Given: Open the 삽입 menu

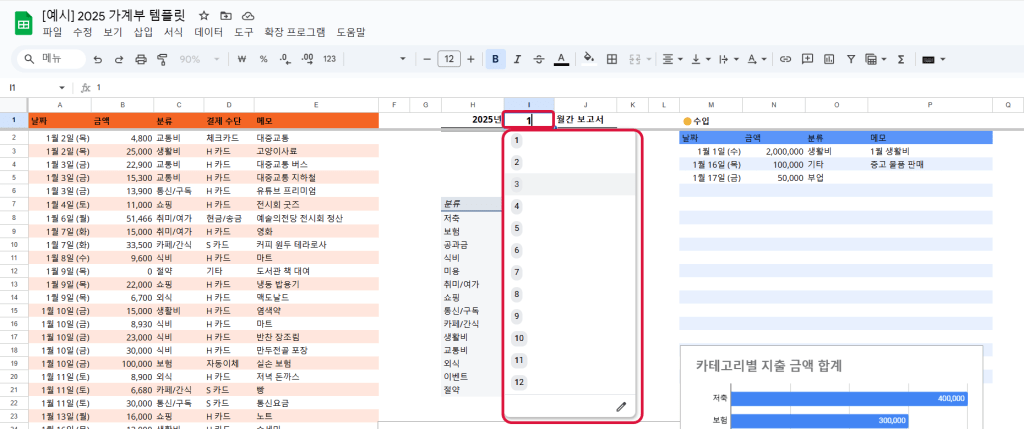Looking at the screenshot, I should 143,32.
